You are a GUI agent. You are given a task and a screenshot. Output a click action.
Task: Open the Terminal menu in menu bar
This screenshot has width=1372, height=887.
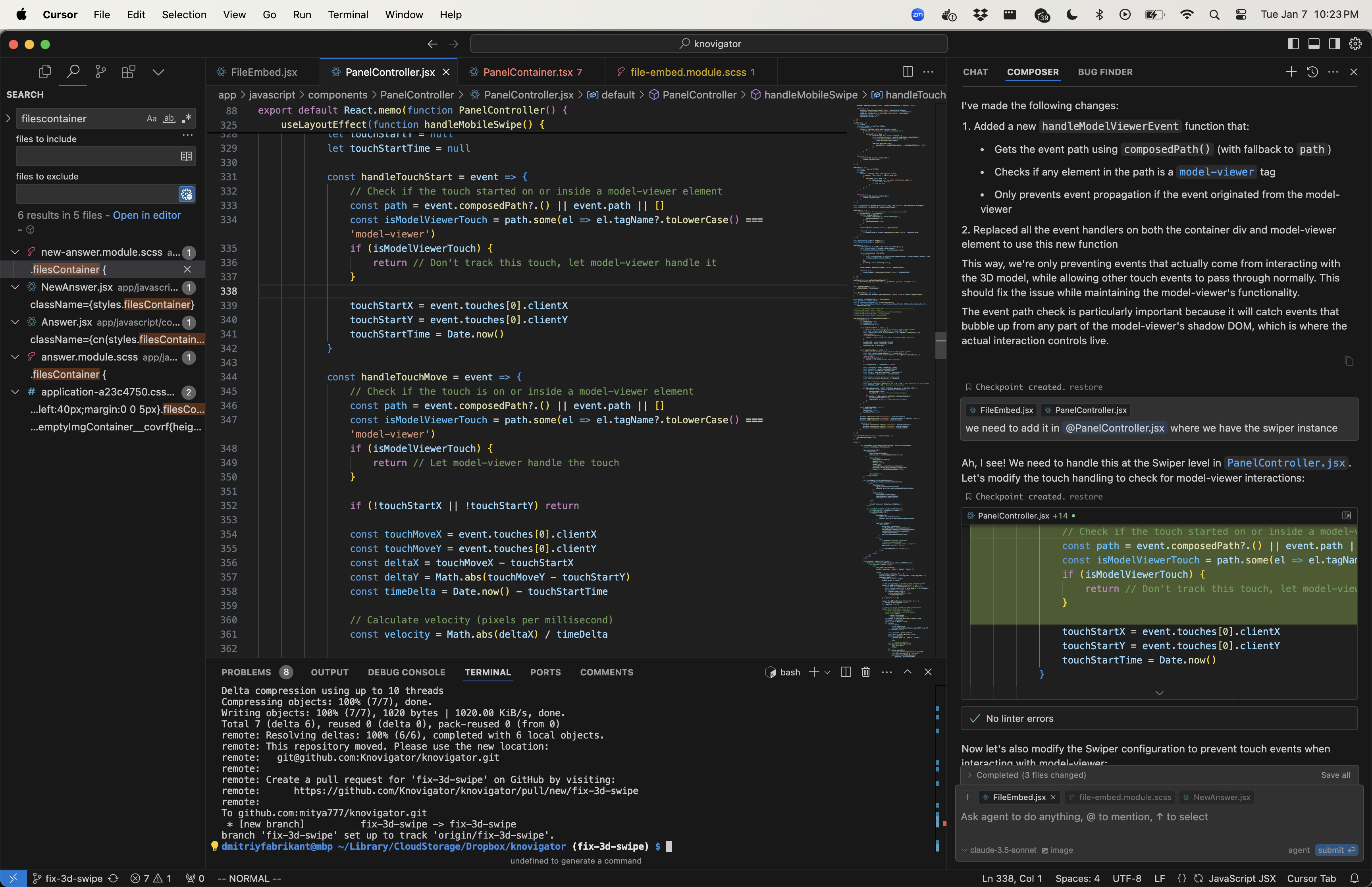(348, 14)
